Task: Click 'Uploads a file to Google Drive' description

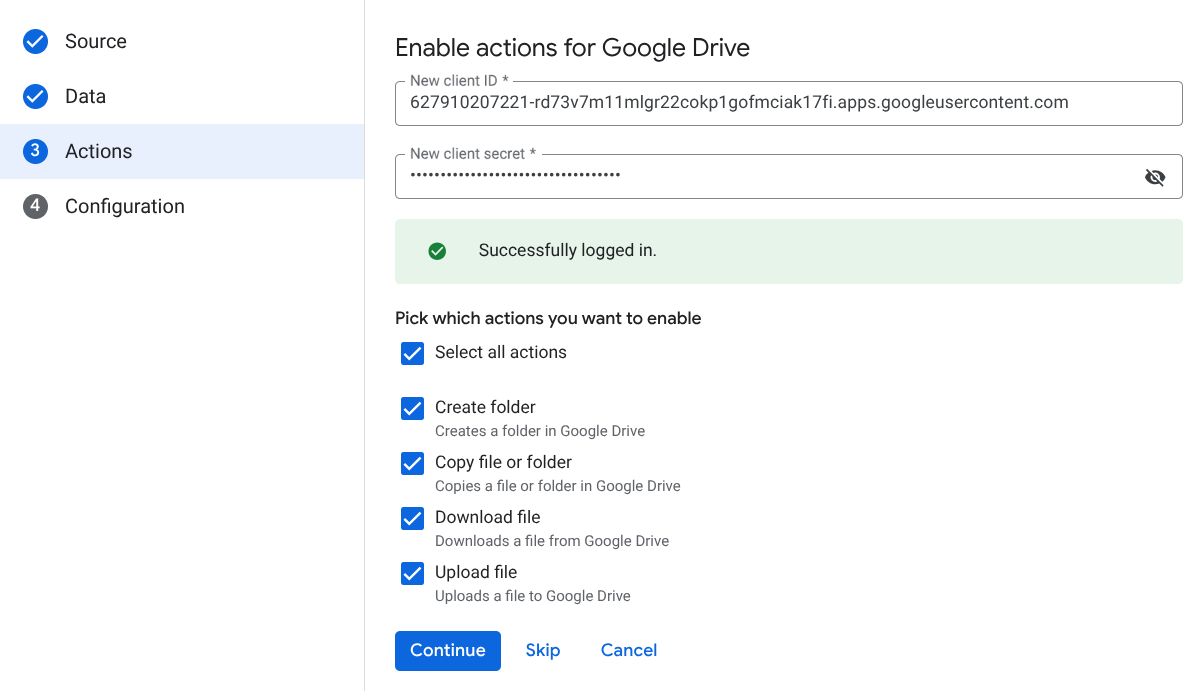Action: tap(533, 596)
